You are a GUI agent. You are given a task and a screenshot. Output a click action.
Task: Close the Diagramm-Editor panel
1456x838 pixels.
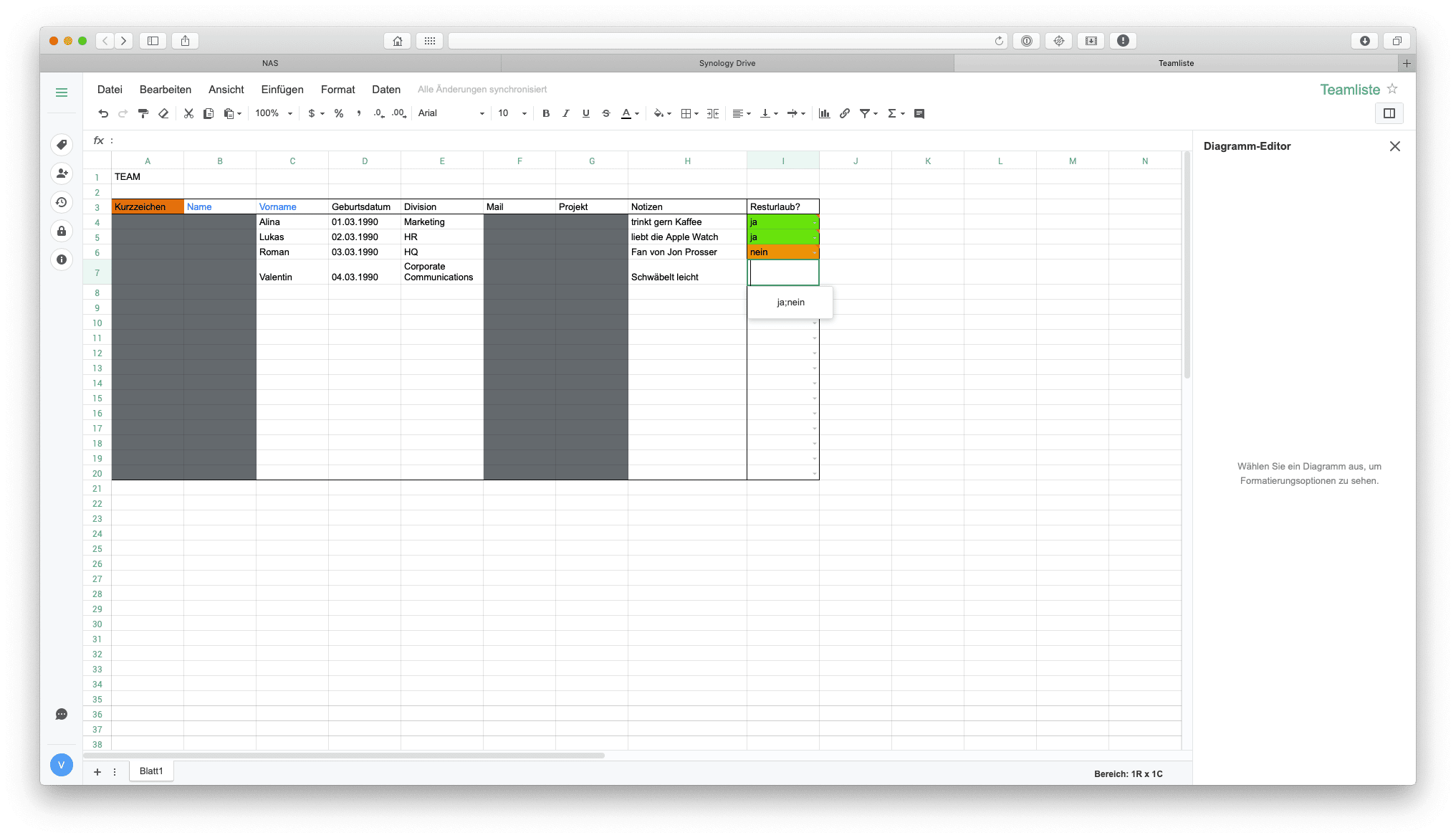tap(1395, 146)
